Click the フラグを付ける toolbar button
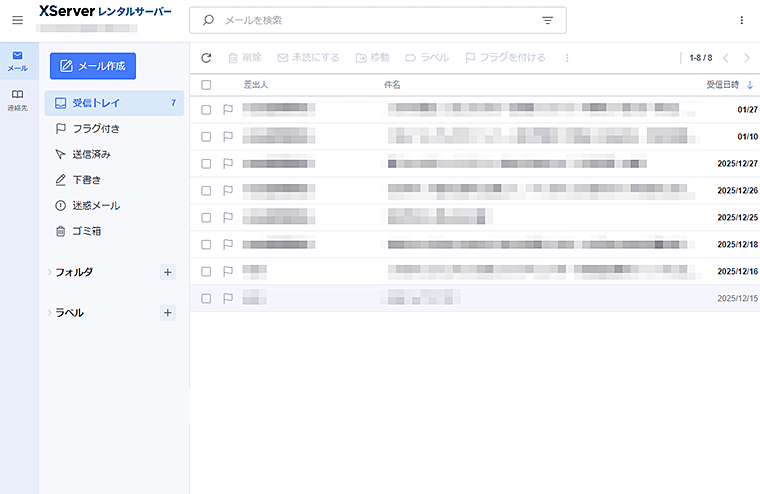The image size is (760, 494). 506,58
